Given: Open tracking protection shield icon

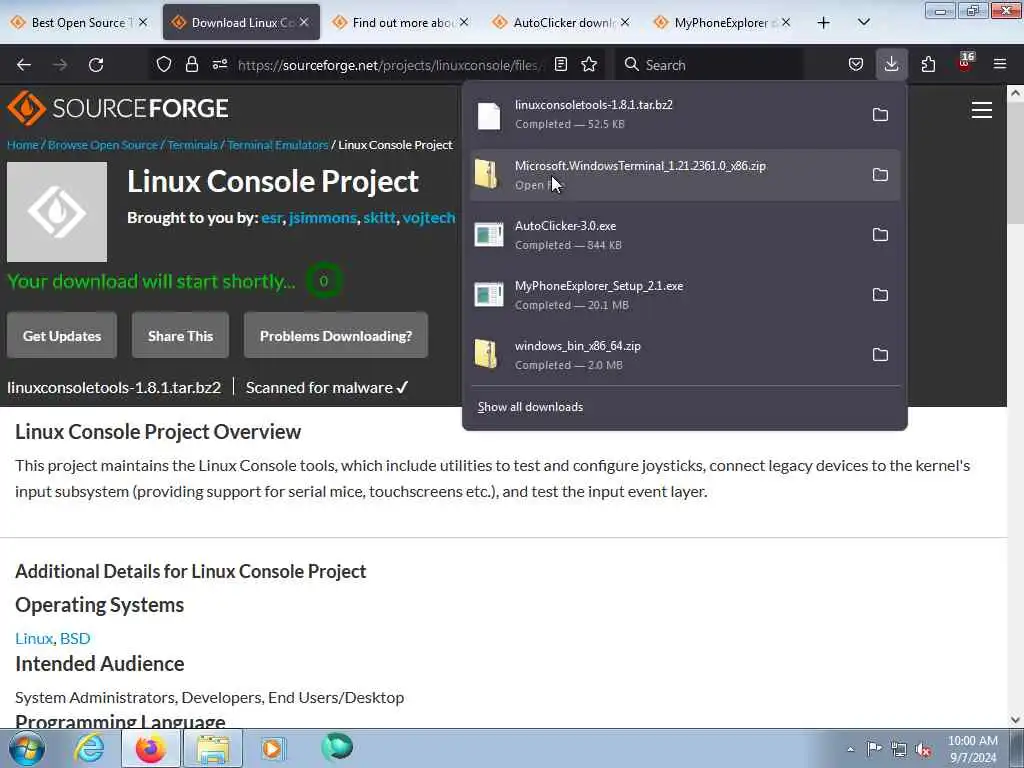Looking at the screenshot, I should (x=164, y=64).
